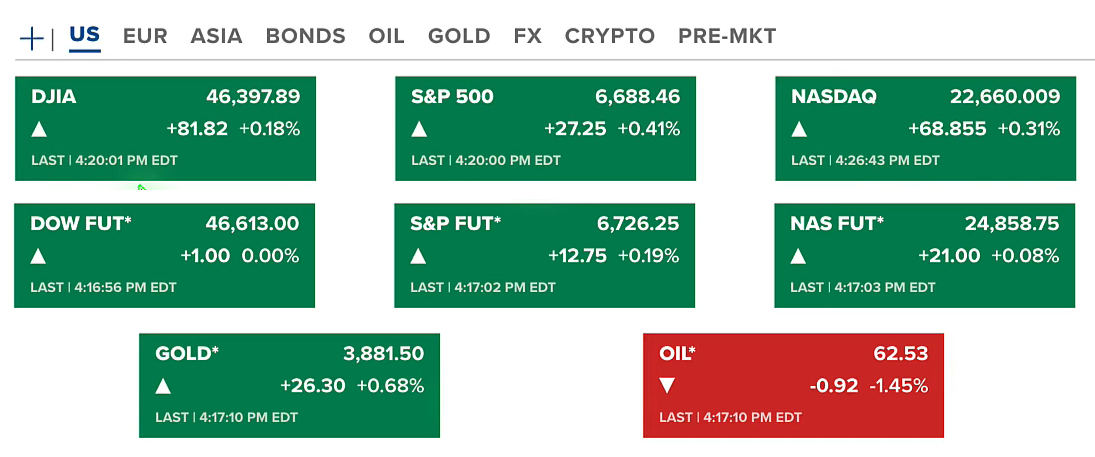The image size is (1095, 457).
Task: Open the DJIA quote link
Action: [x=54, y=97]
